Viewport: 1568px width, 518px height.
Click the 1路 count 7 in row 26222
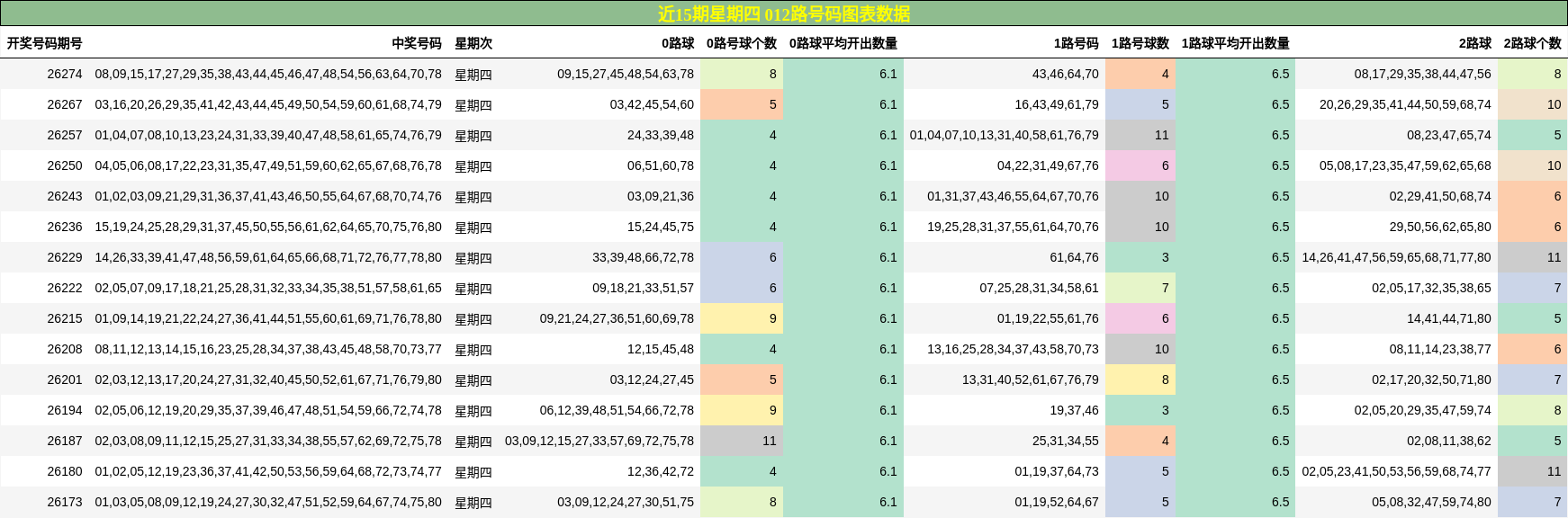1140,288
